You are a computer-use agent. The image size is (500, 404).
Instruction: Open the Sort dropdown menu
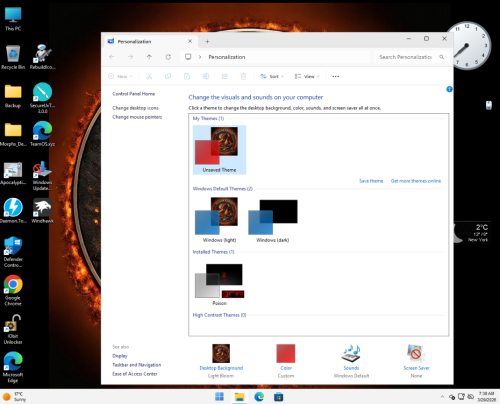tap(272, 76)
